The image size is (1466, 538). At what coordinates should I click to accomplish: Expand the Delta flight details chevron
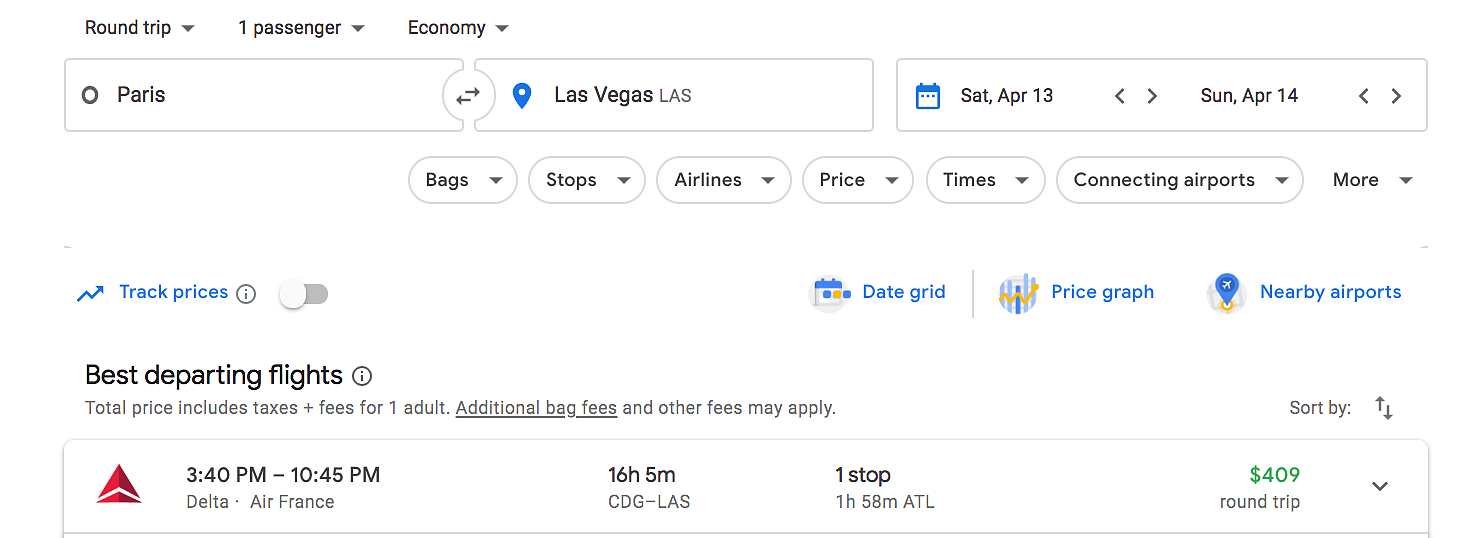1380,486
